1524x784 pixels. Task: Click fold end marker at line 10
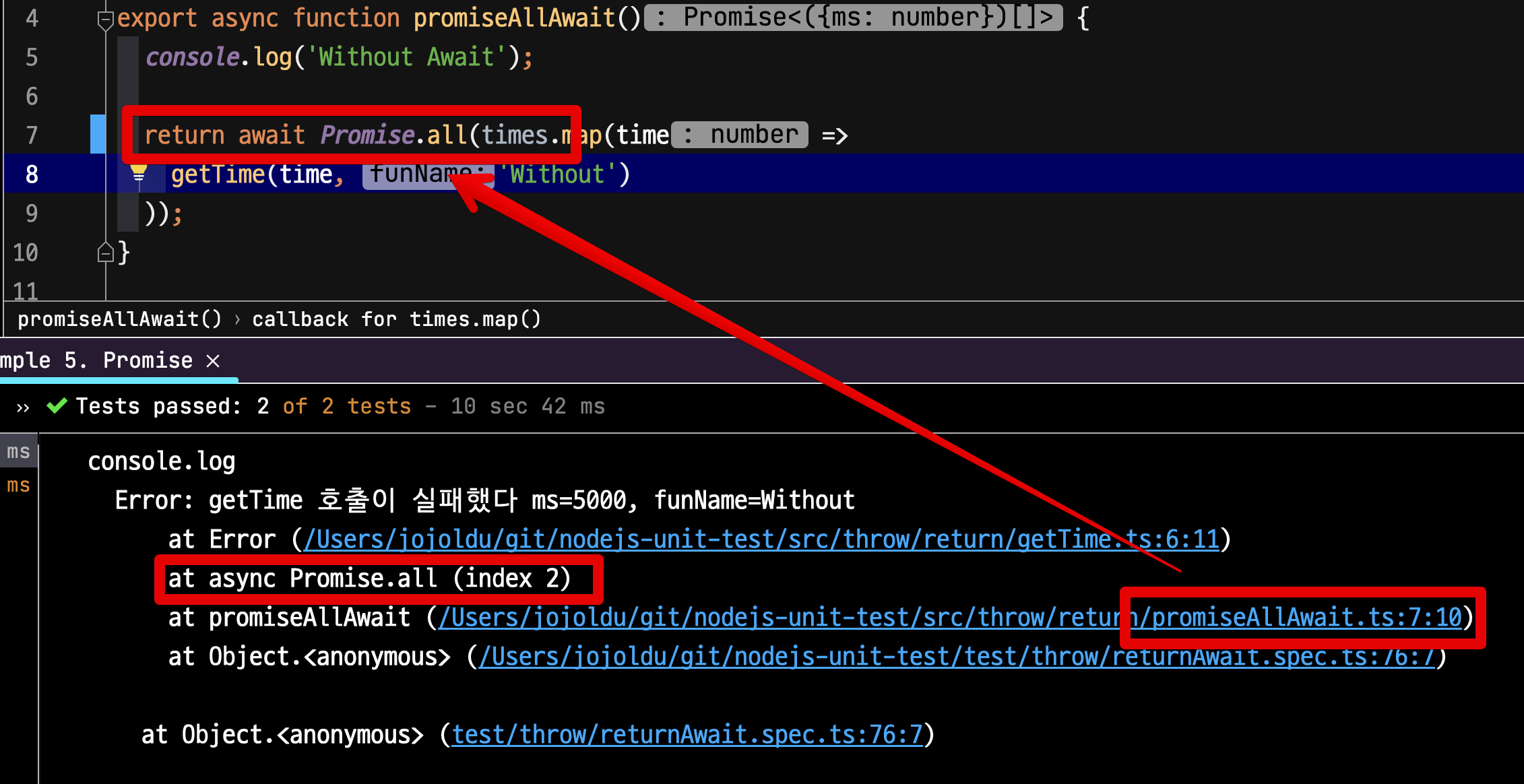pyautogui.click(x=105, y=253)
